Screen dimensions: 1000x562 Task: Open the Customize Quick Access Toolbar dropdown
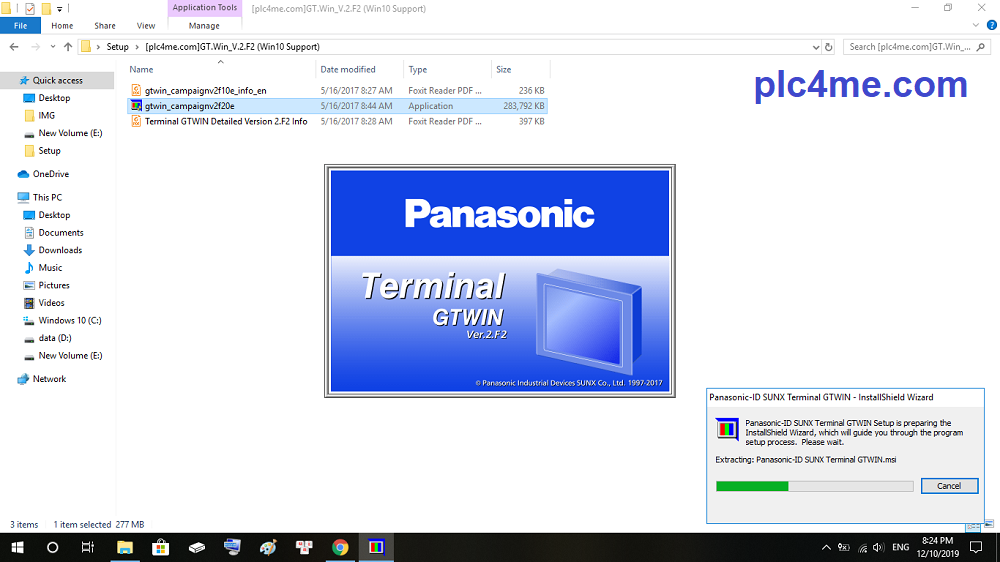(59, 9)
